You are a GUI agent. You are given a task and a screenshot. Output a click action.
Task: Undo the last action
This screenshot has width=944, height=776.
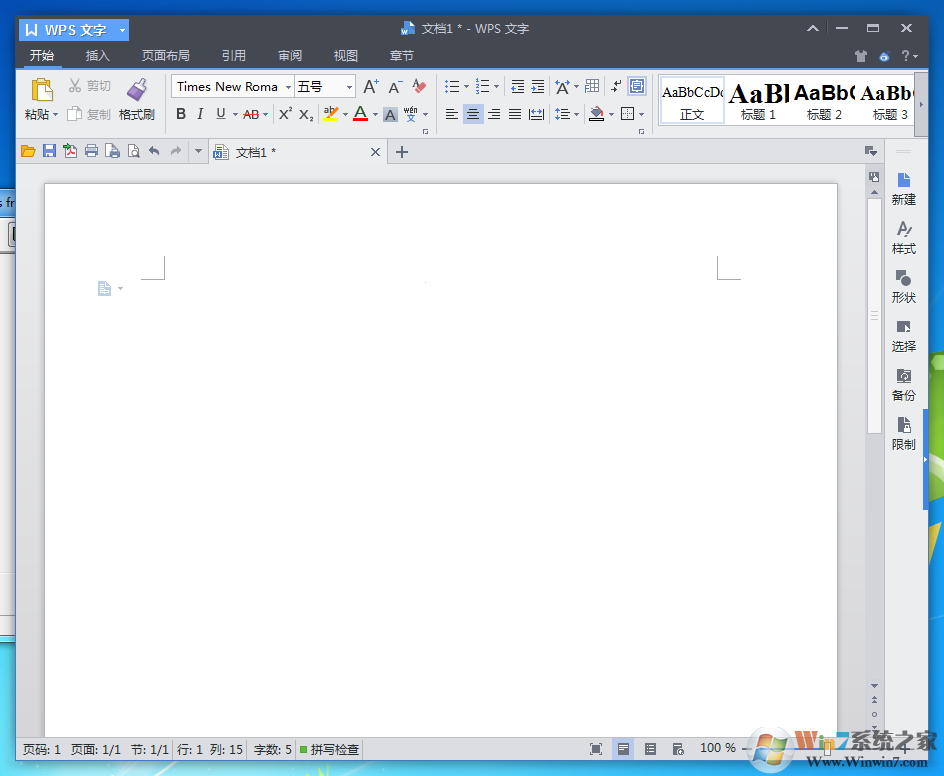156,151
